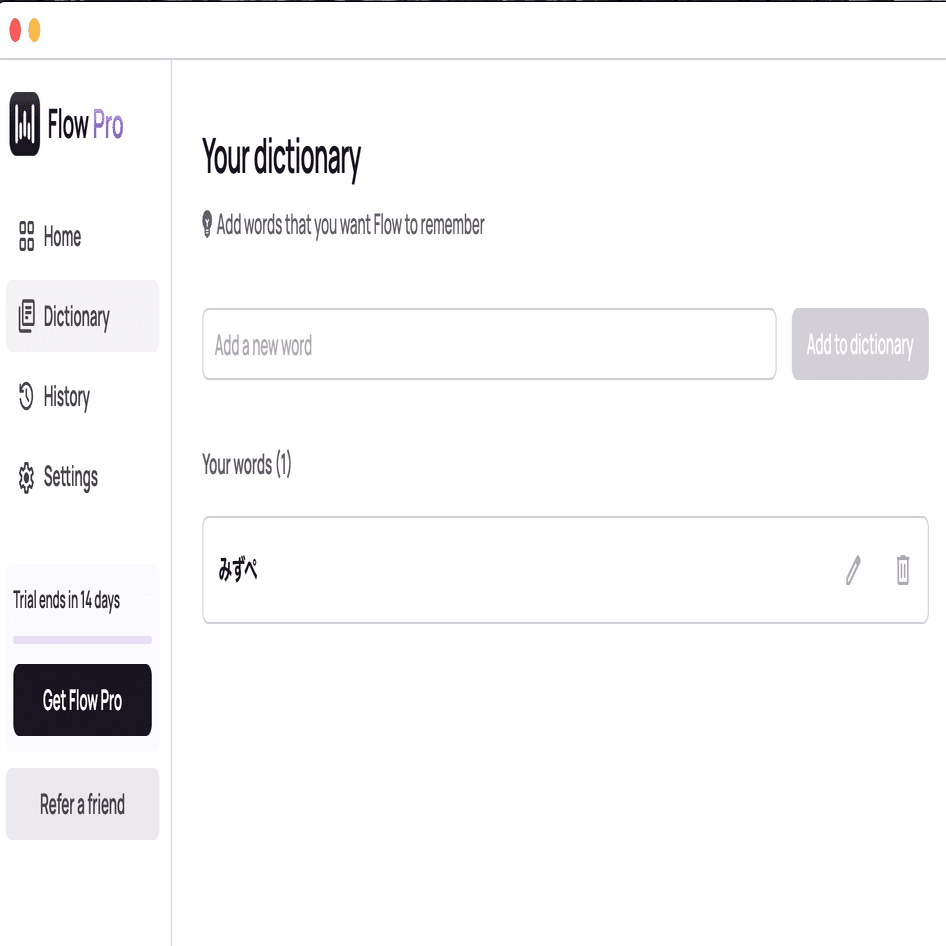Screen dimensions: 946x946
Task: Close the Flow window
Action: click(14, 31)
